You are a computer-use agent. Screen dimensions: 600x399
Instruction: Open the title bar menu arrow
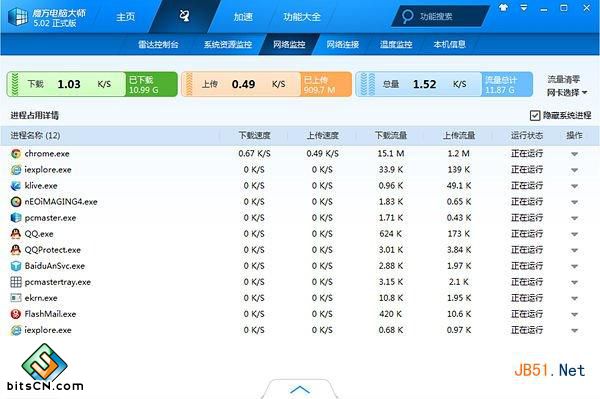pos(524,8)
